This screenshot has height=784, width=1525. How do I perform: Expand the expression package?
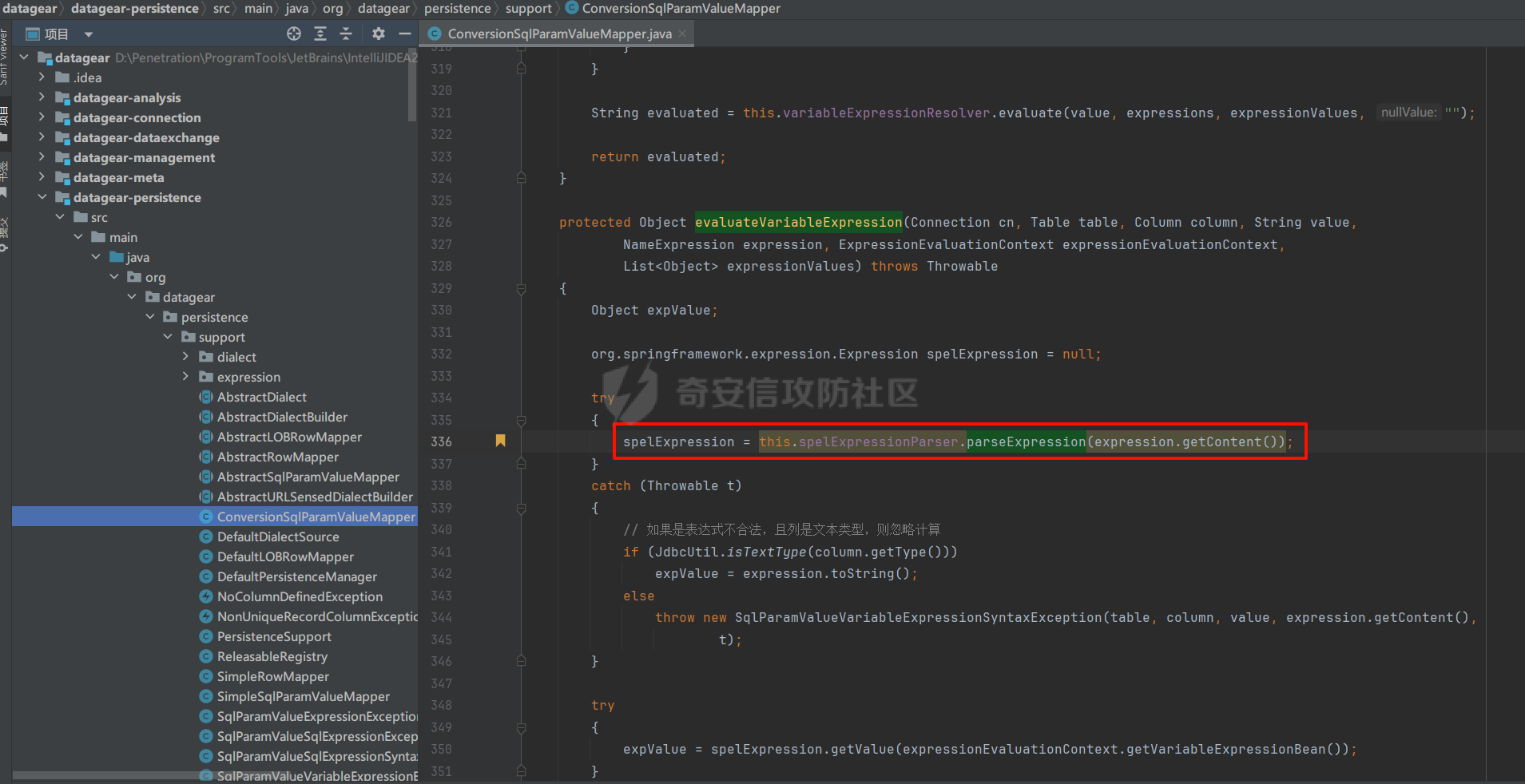coord(185,377)
